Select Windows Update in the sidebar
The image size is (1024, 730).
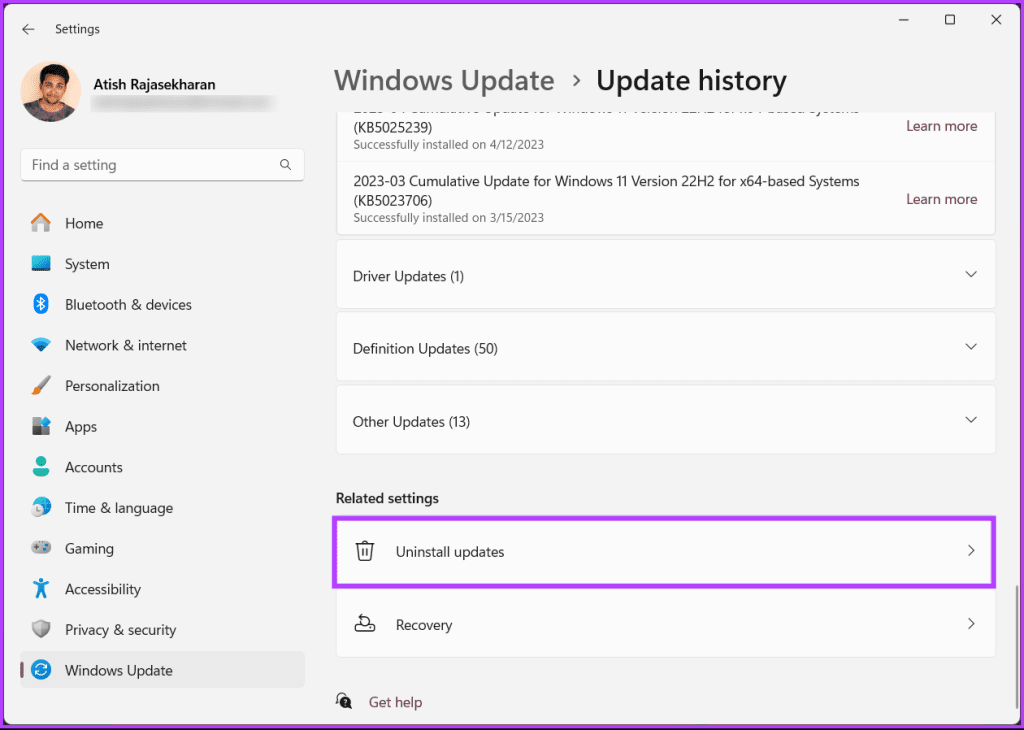click(119, 670)
